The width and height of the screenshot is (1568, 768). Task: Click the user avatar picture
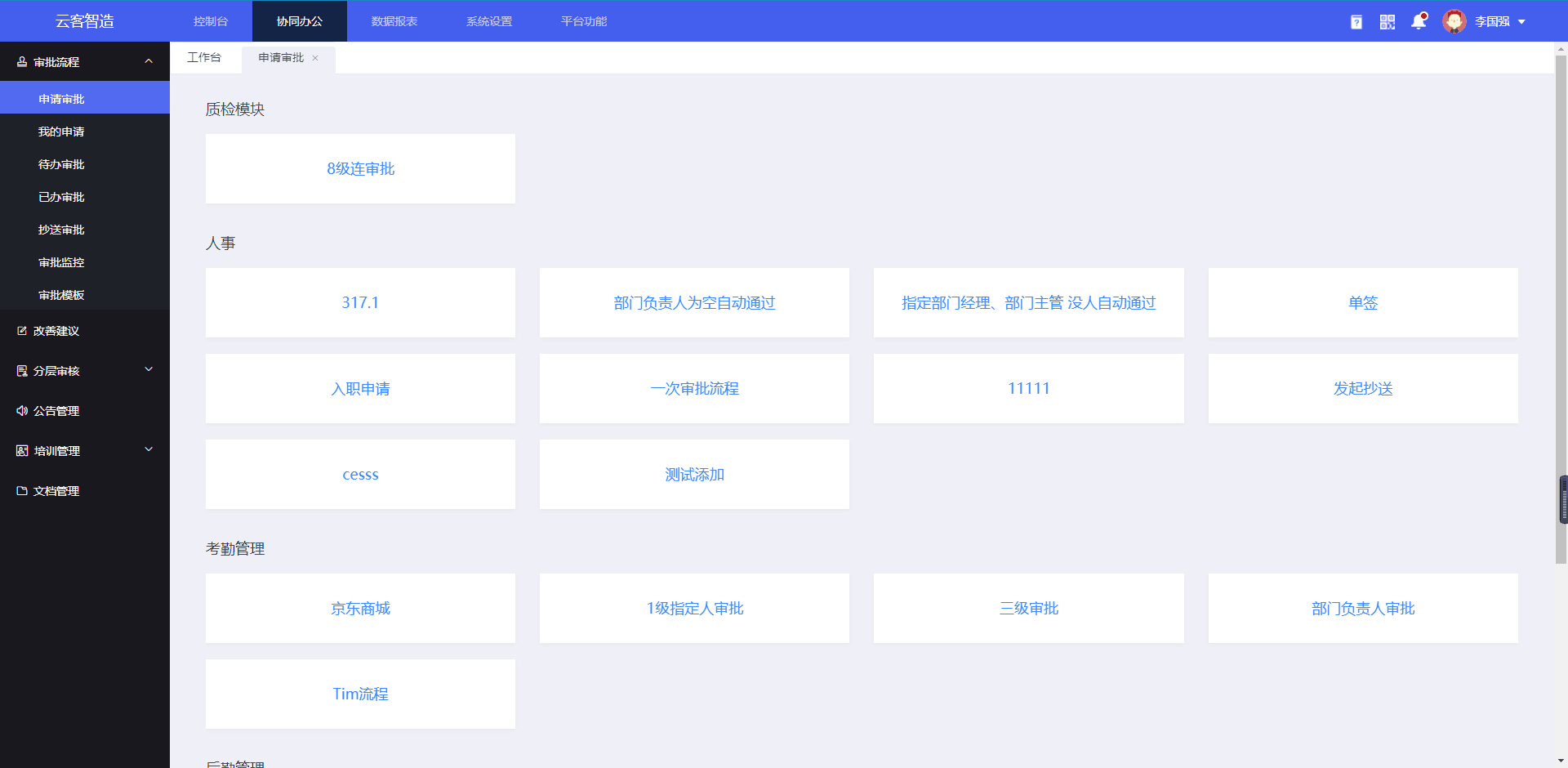[1454, 21]
